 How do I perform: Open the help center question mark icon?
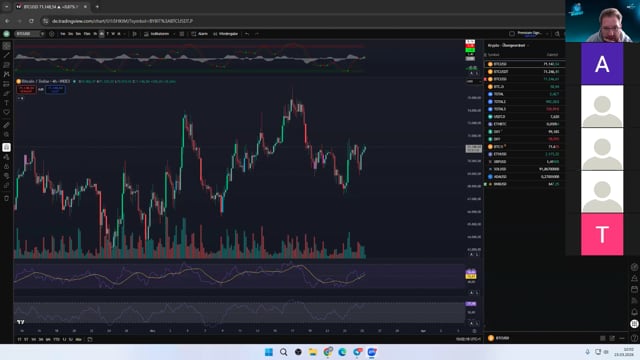coord(634,338)
